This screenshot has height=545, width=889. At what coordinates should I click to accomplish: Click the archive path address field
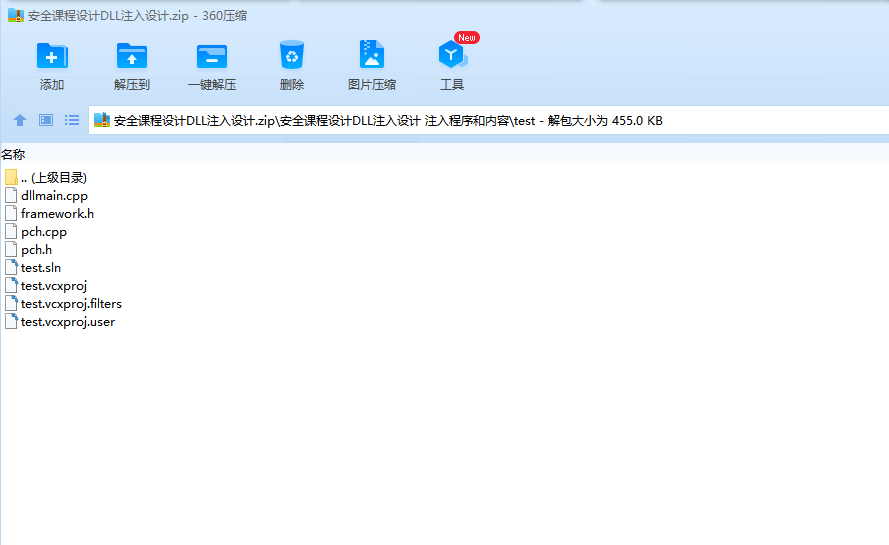[488, 120]
